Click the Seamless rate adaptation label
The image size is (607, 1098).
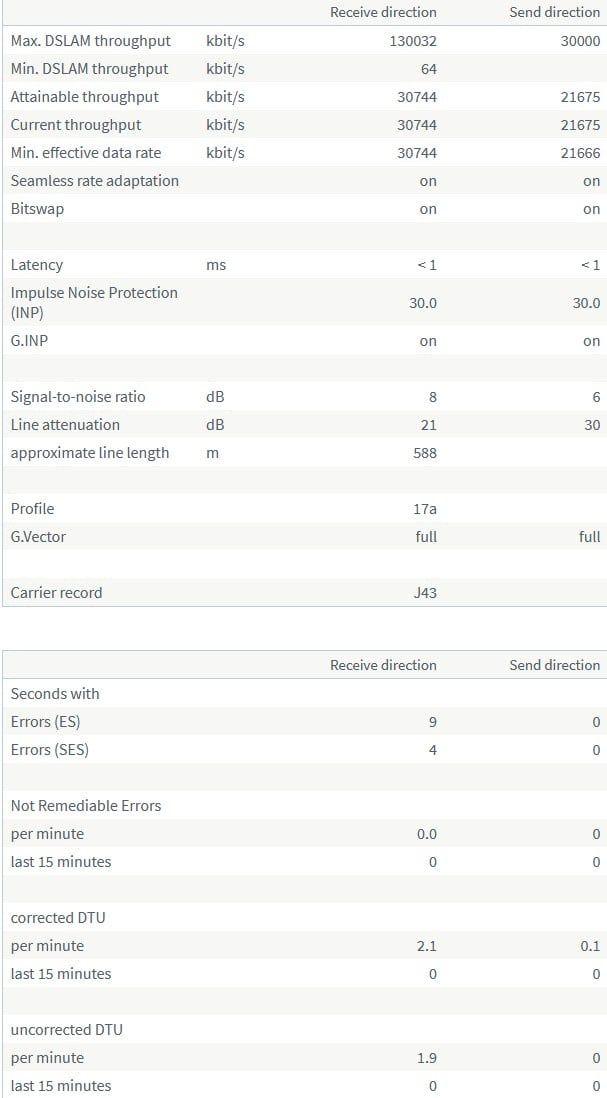(95, 181)
